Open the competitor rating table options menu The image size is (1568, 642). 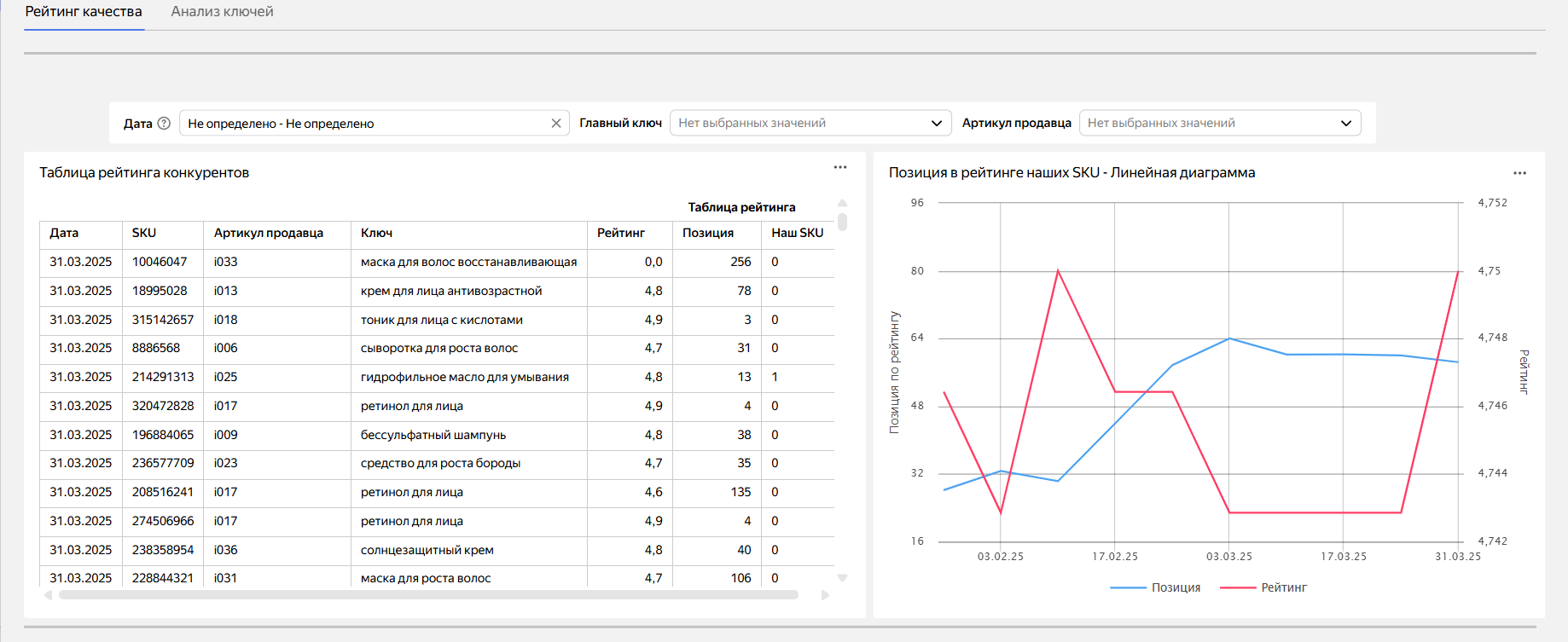click(840, 168)
